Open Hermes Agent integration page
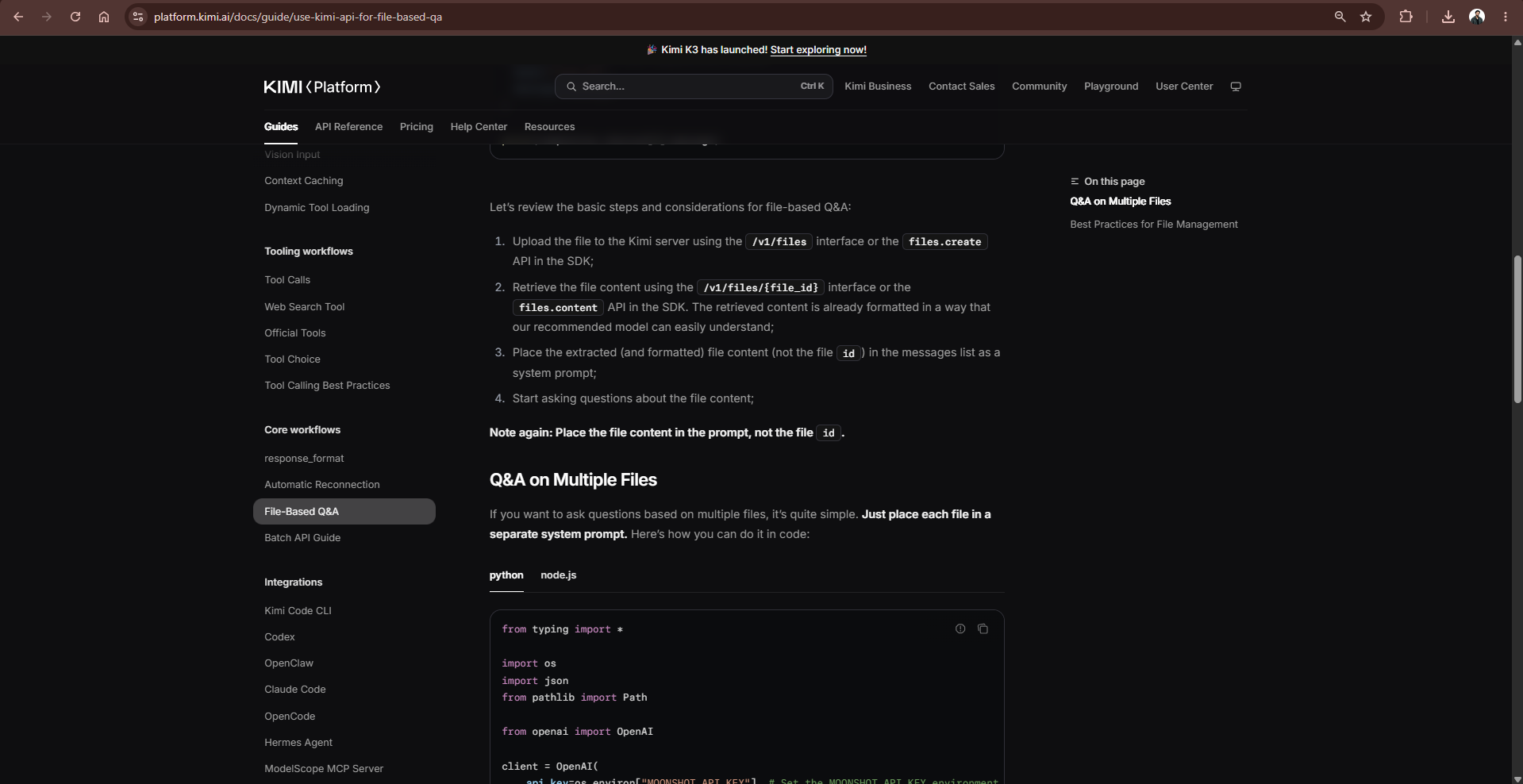1523x784 pixels. [x=298, y=743]
